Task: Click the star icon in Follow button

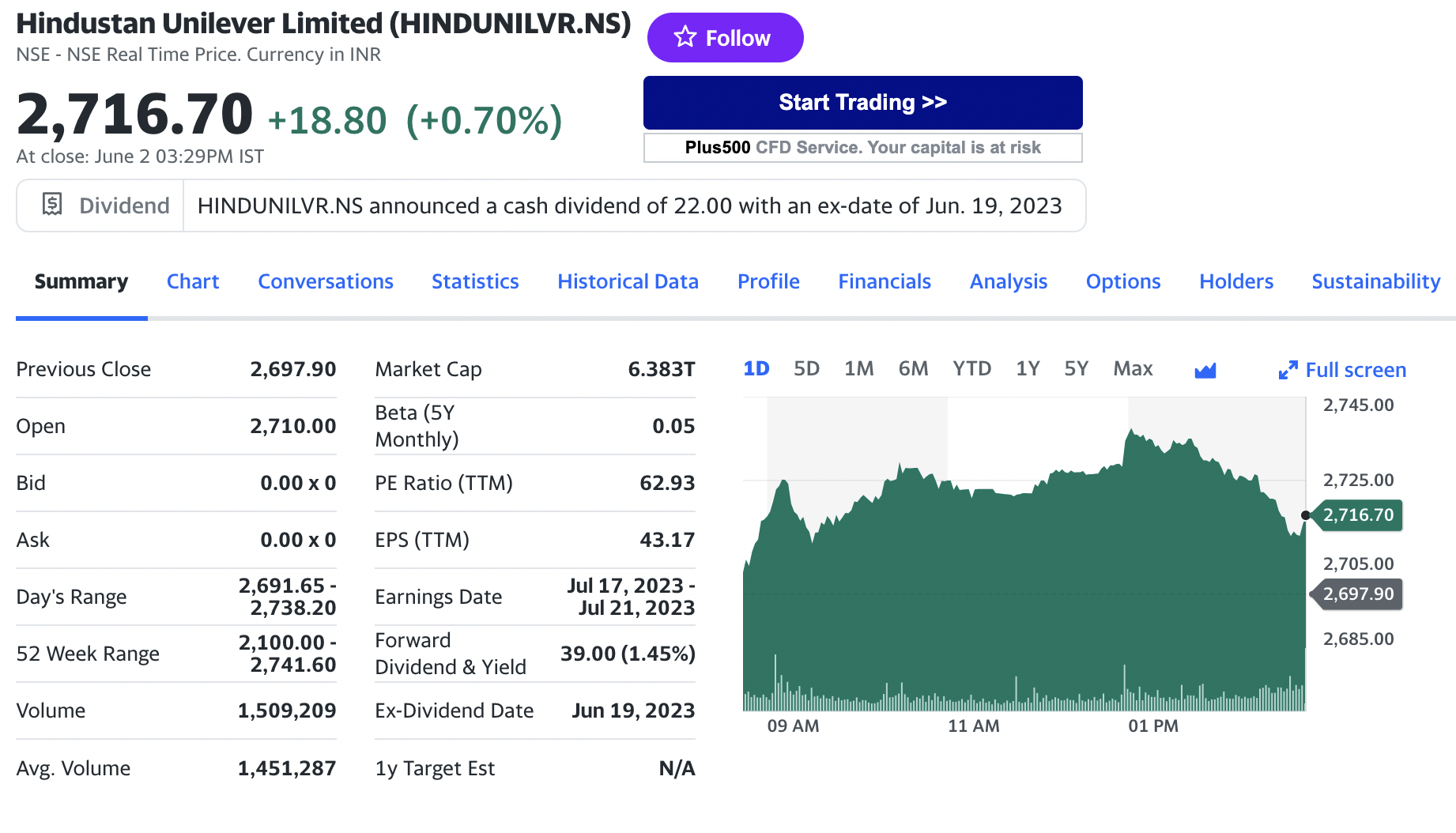Action: pos(685,37)
